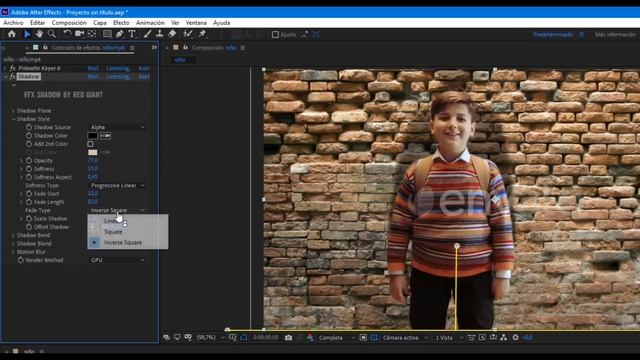Screen dimensions: 640x360
Task: Click Licensing on Primatte Keyer row
Action: [x=118, y=68]
